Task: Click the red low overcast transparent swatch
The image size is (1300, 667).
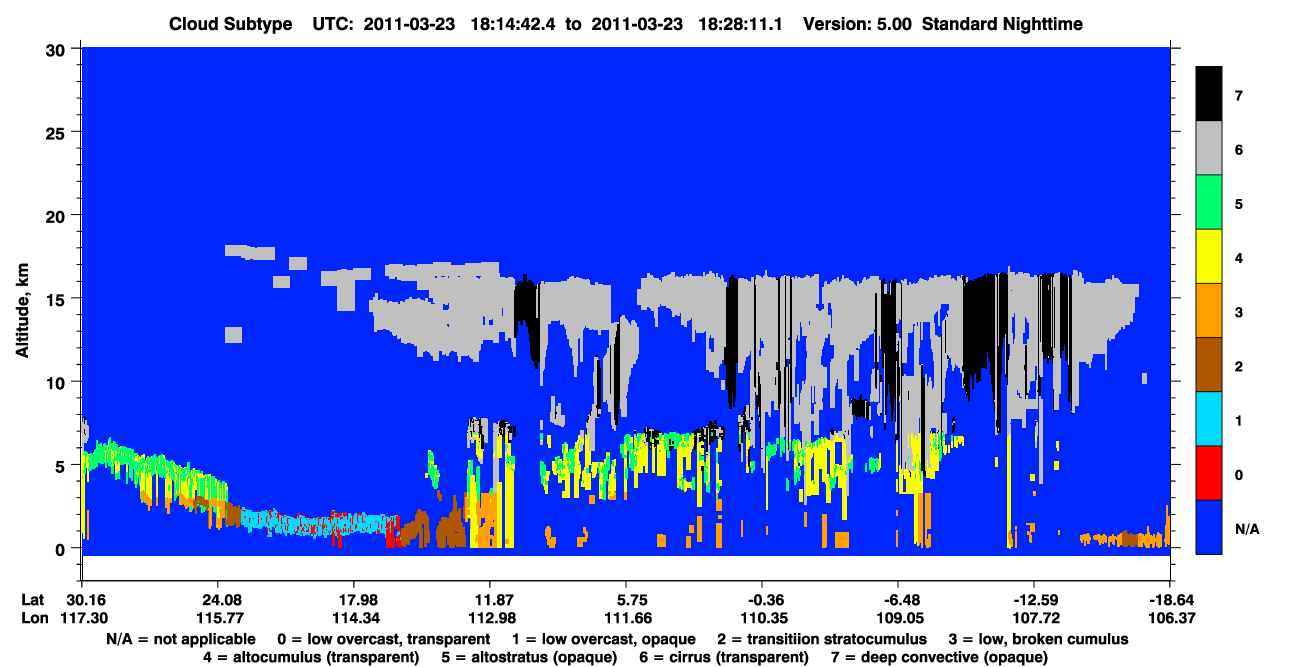Action: pyautogui.click(x=1209, y=473)
